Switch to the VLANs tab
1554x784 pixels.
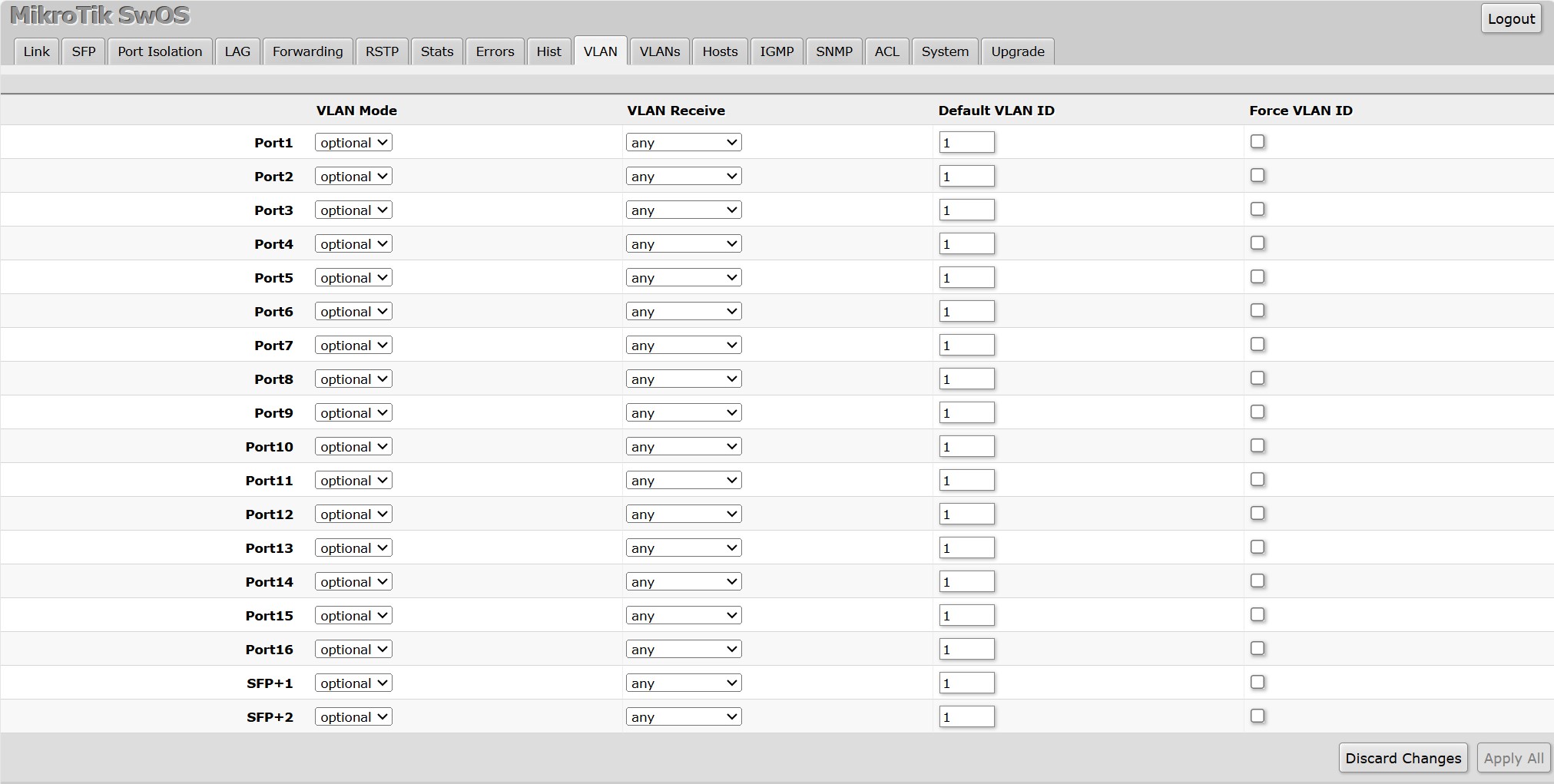(659, 51)
